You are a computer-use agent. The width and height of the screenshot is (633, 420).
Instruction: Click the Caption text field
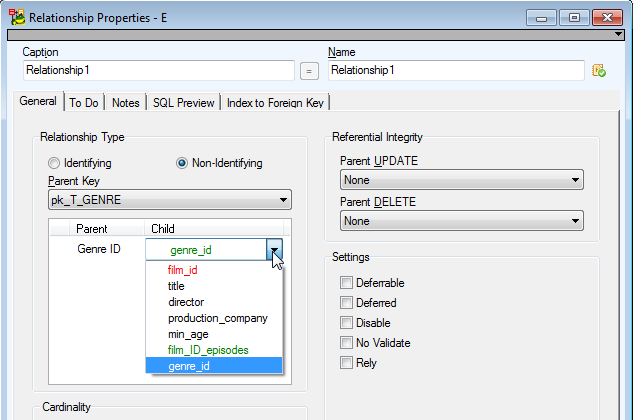click(158, 70)
